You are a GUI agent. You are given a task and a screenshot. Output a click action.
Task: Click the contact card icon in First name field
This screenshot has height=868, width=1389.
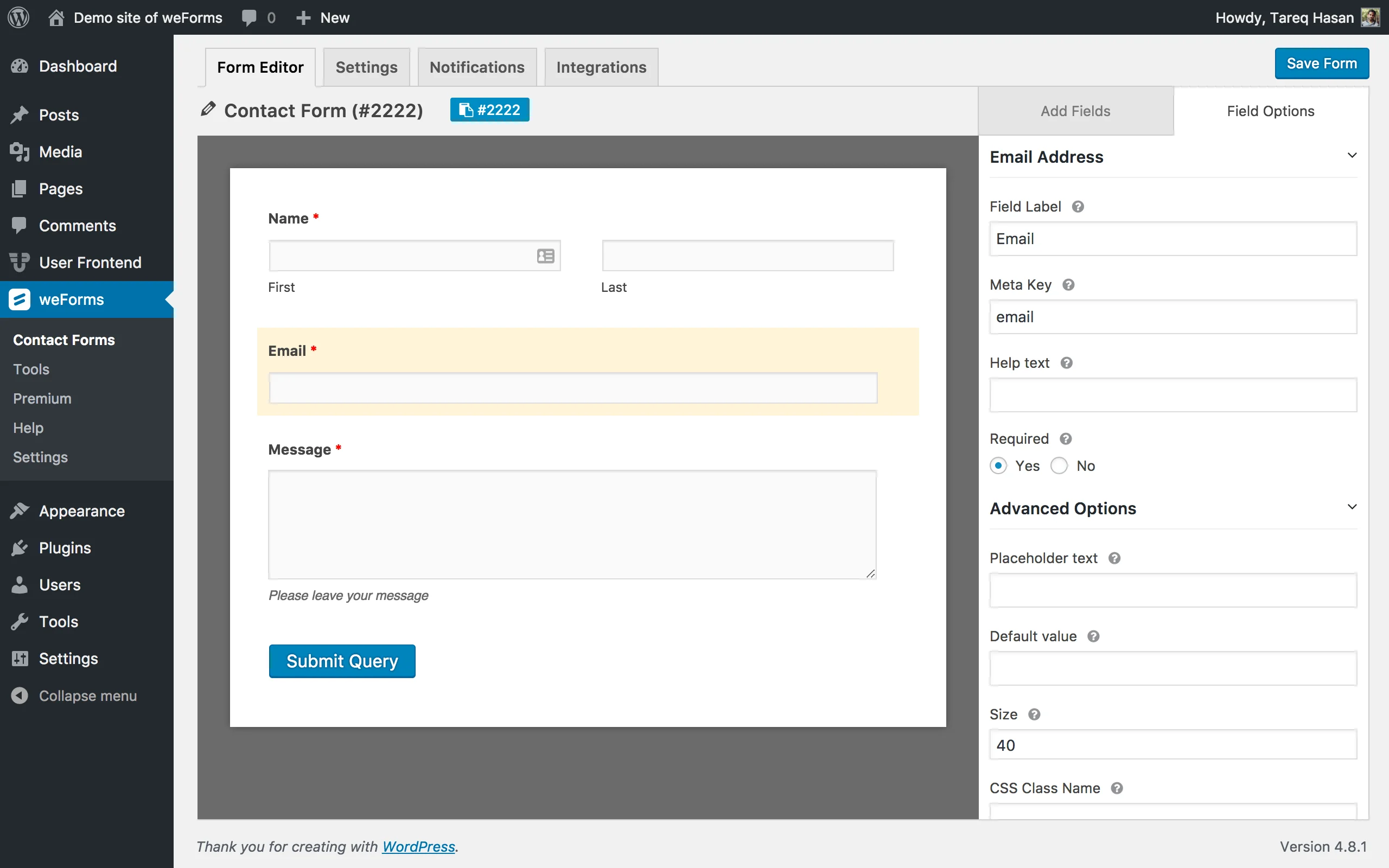(x=545, y=256)
